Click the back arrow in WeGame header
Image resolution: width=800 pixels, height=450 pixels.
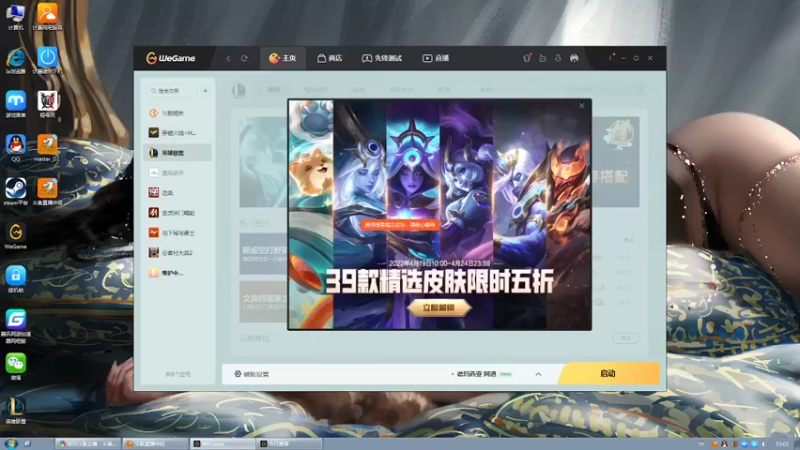[x=228, y=58]
